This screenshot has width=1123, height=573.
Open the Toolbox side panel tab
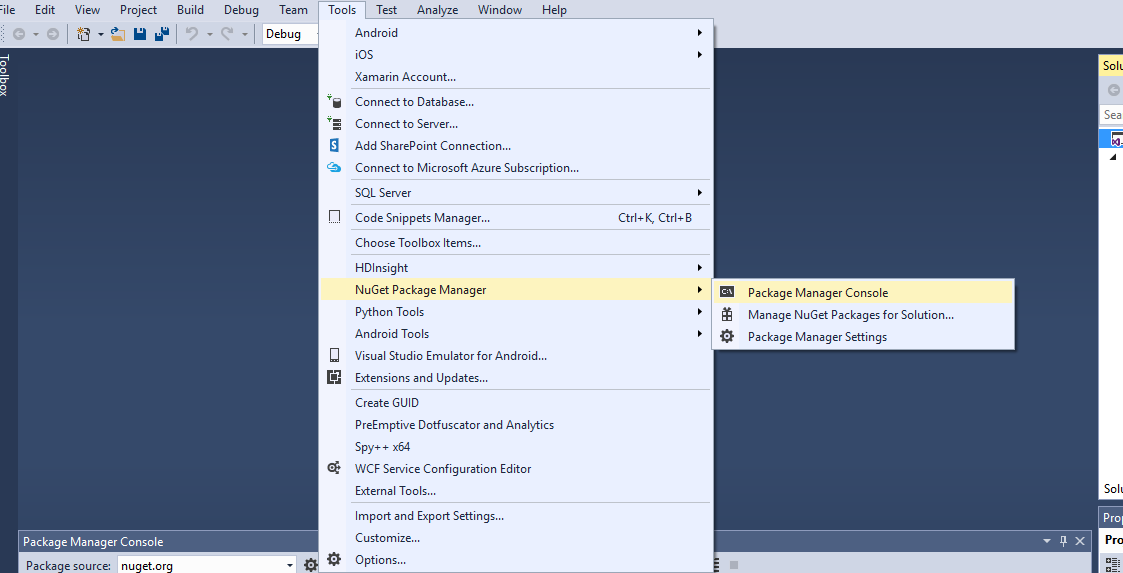click(x=5, y=75)
